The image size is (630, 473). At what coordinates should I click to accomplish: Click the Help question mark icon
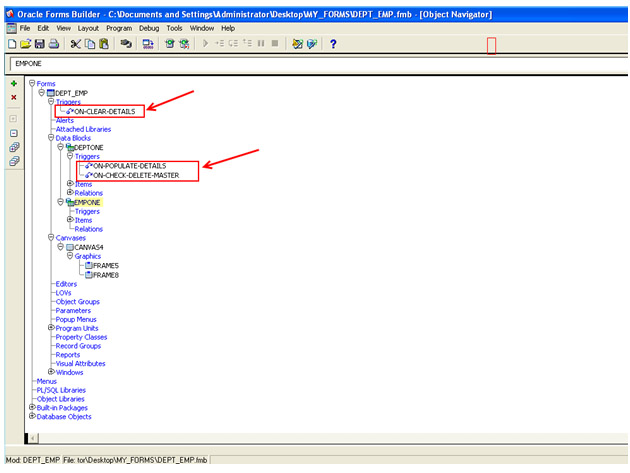pos(333,44)
